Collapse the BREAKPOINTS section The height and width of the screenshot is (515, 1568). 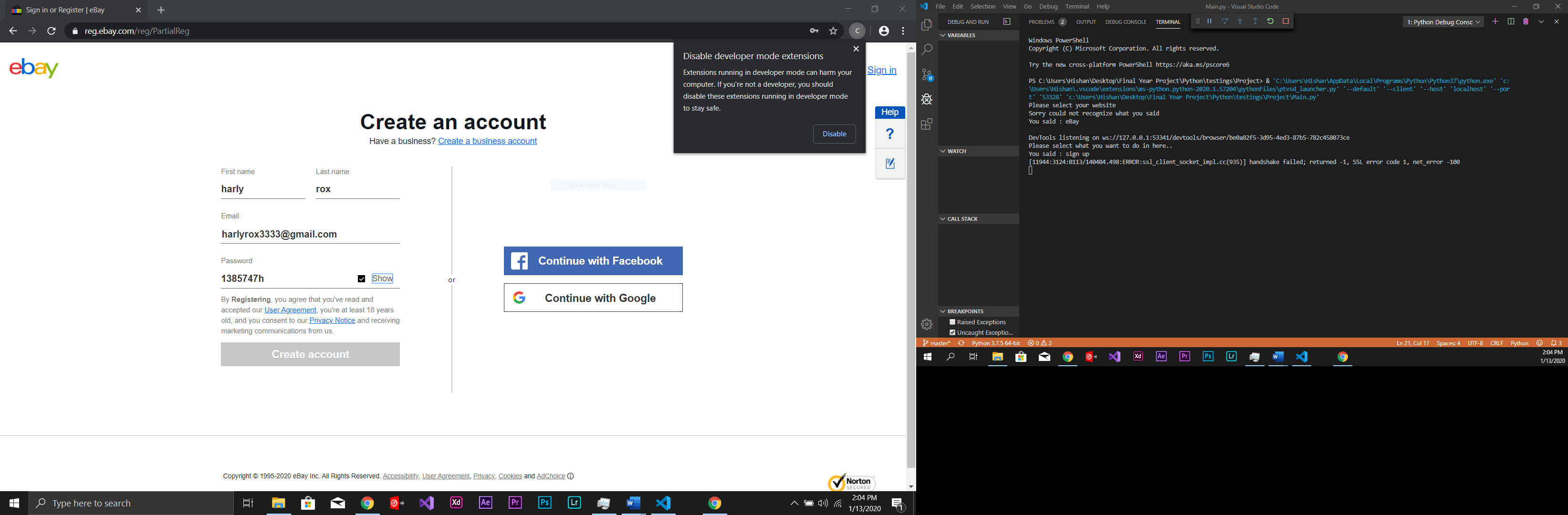click(942, 311)
